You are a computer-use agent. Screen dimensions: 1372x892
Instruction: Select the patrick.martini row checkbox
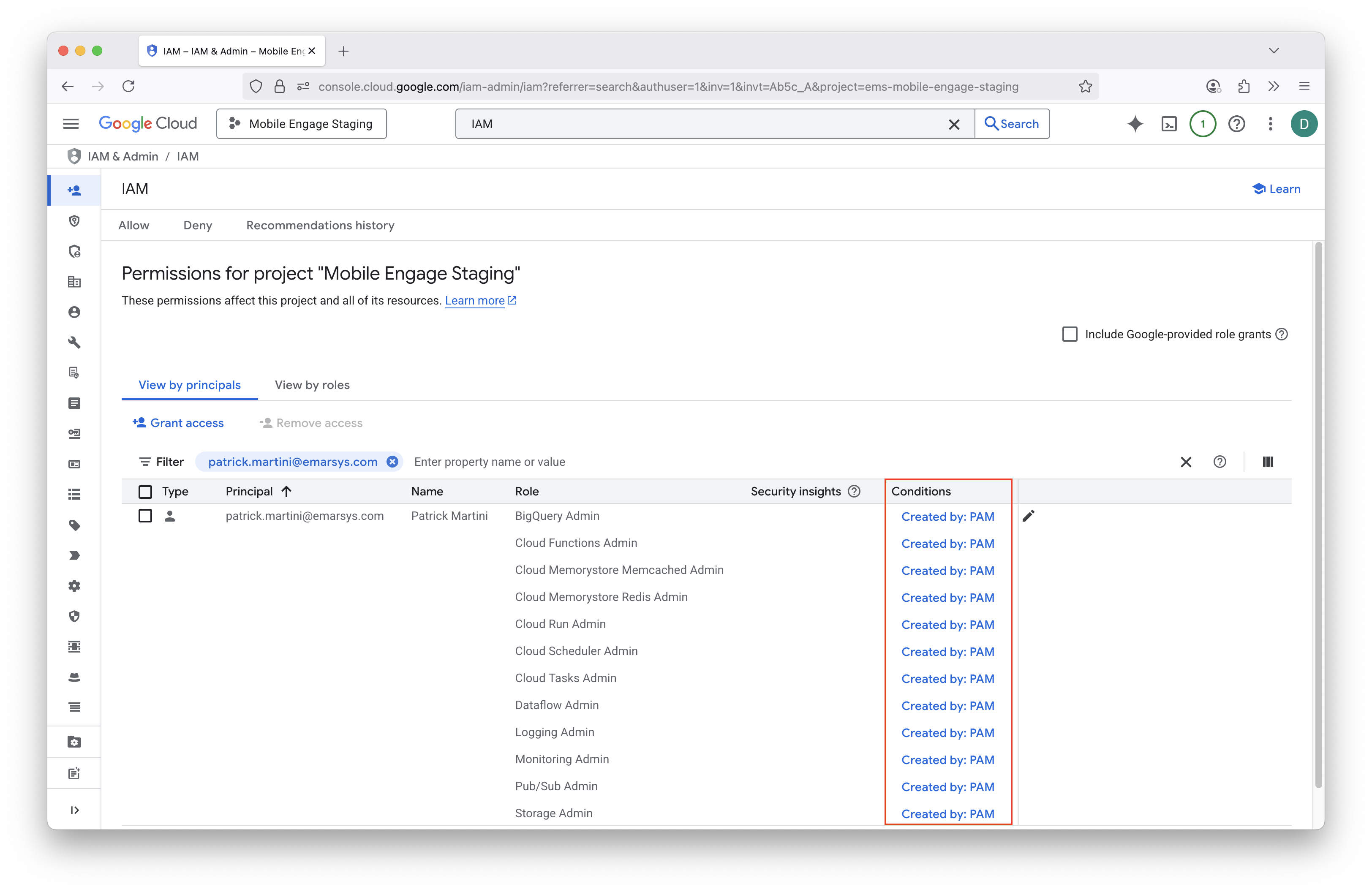(x=145, y=516)
